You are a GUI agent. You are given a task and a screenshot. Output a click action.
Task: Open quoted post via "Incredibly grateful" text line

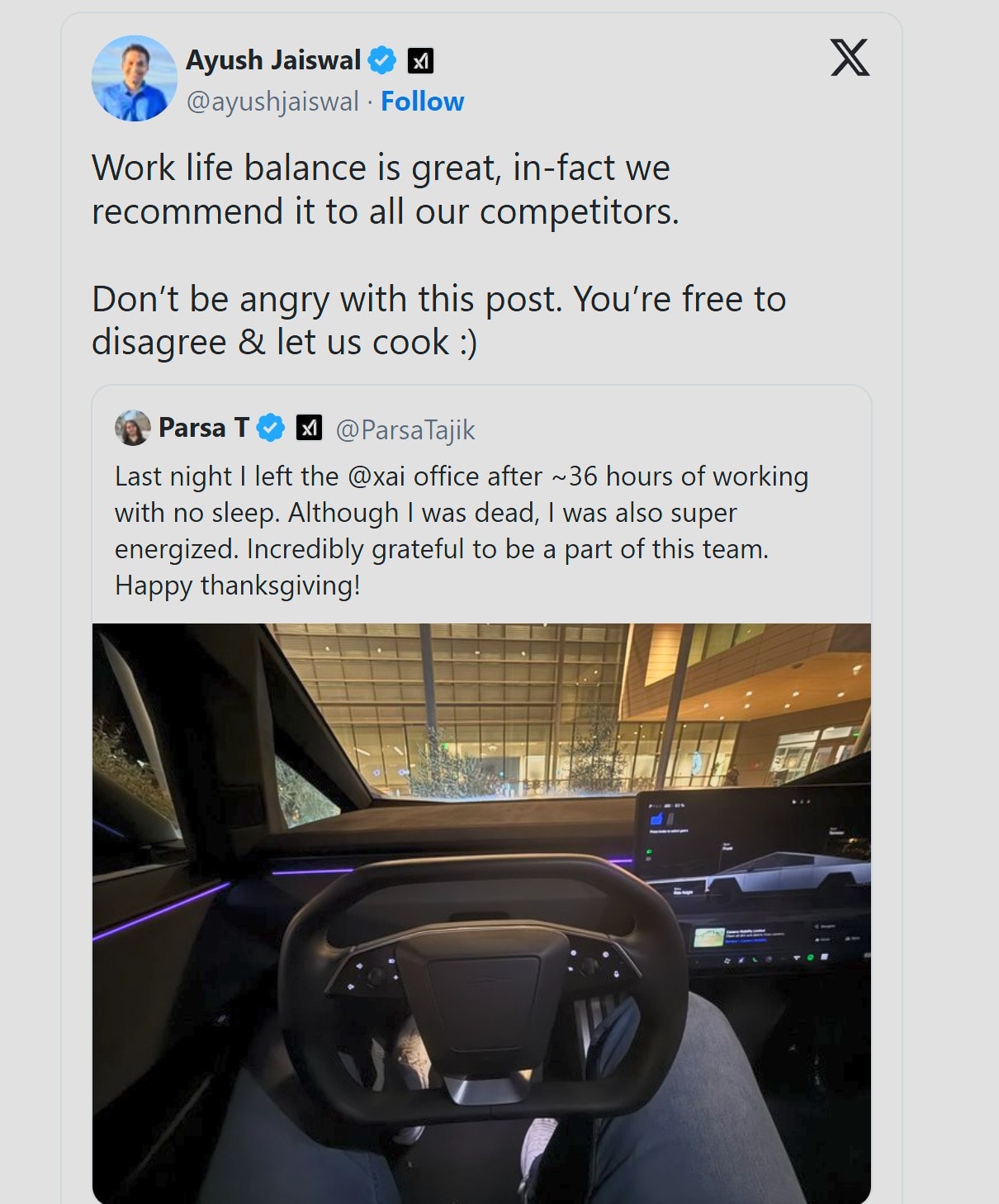[442, 549]
